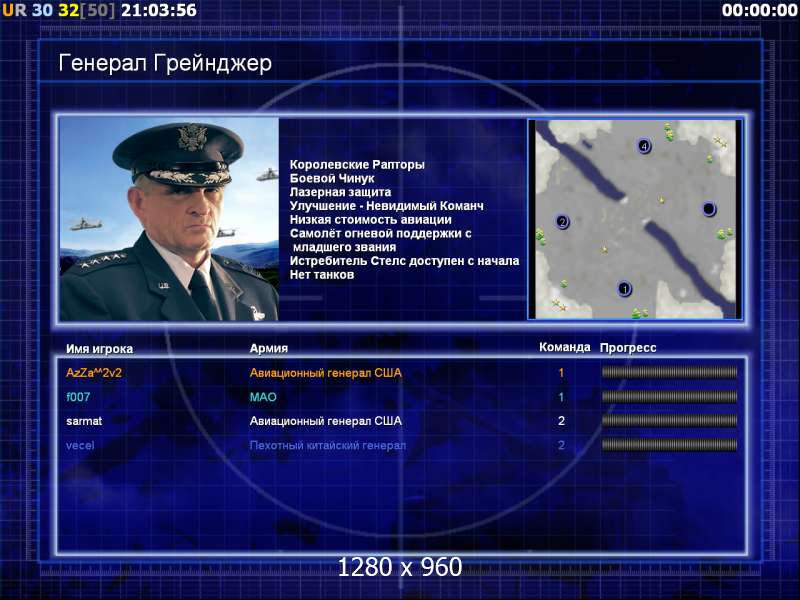Viewport: 800px width, 600px height.
Task: Select player name "f007"
Action: 78,396
